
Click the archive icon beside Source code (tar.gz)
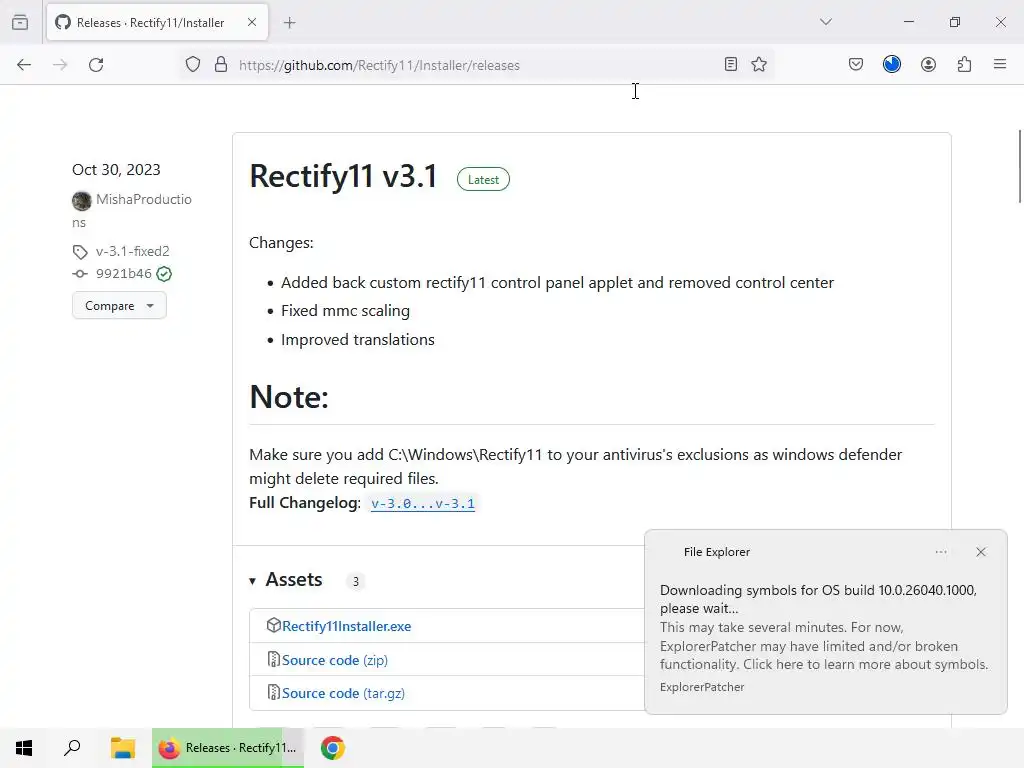[x=274, y=692]
